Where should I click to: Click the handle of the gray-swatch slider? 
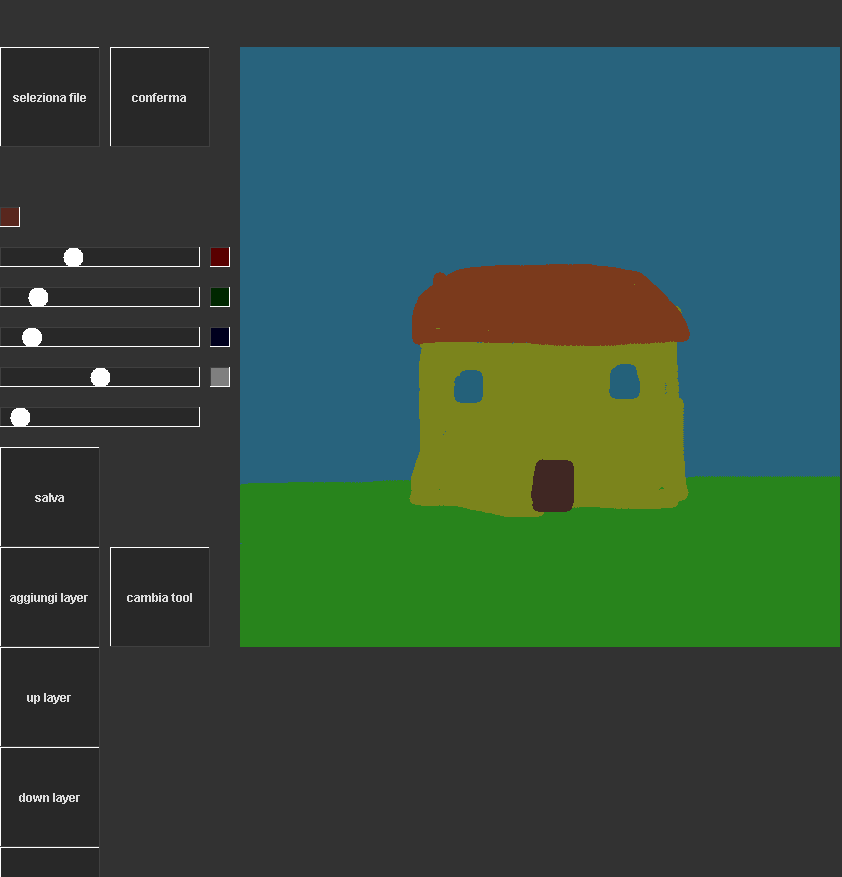pos(100,377)
